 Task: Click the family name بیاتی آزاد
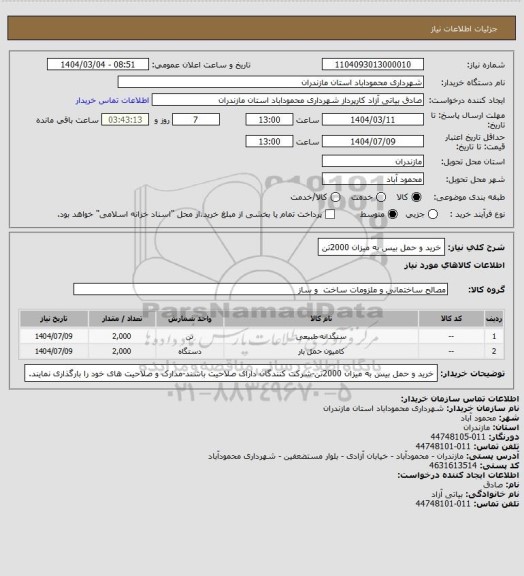click(x=447, y=494)
